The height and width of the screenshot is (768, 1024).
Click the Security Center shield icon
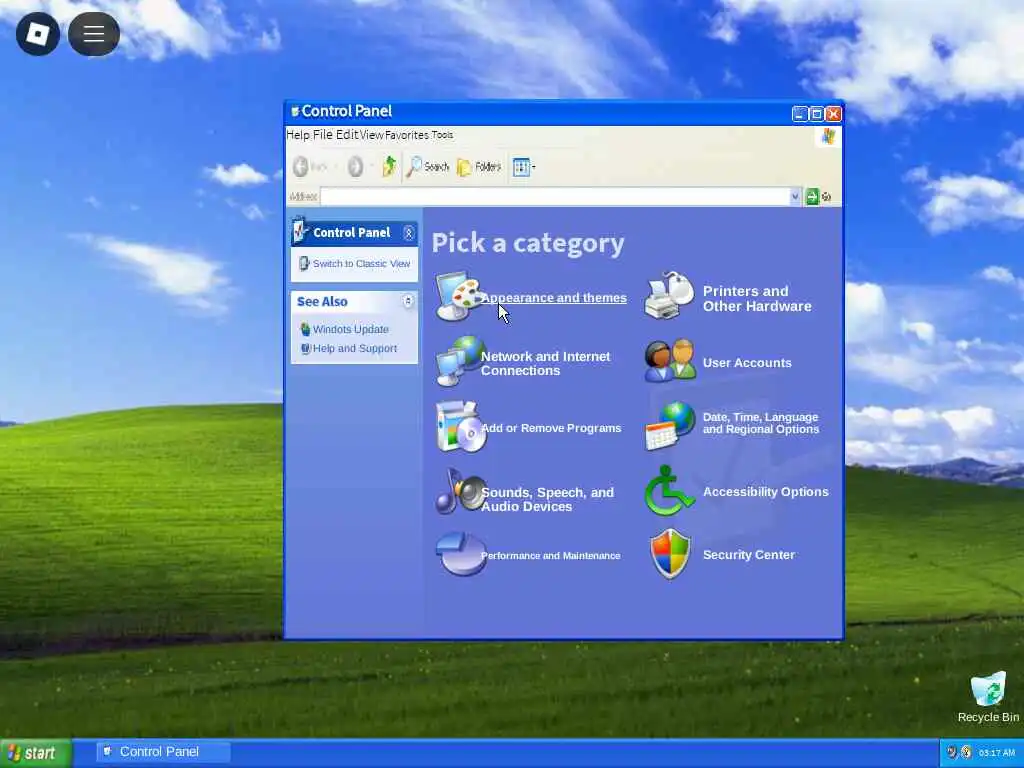pos(670,554)
